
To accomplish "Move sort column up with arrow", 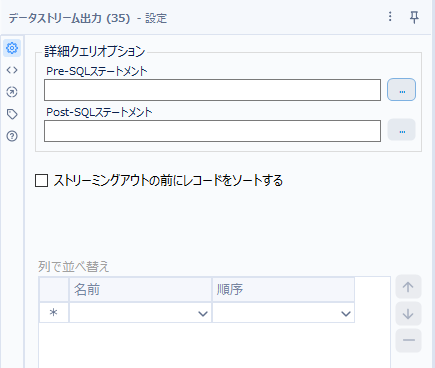I will point(408,287).
